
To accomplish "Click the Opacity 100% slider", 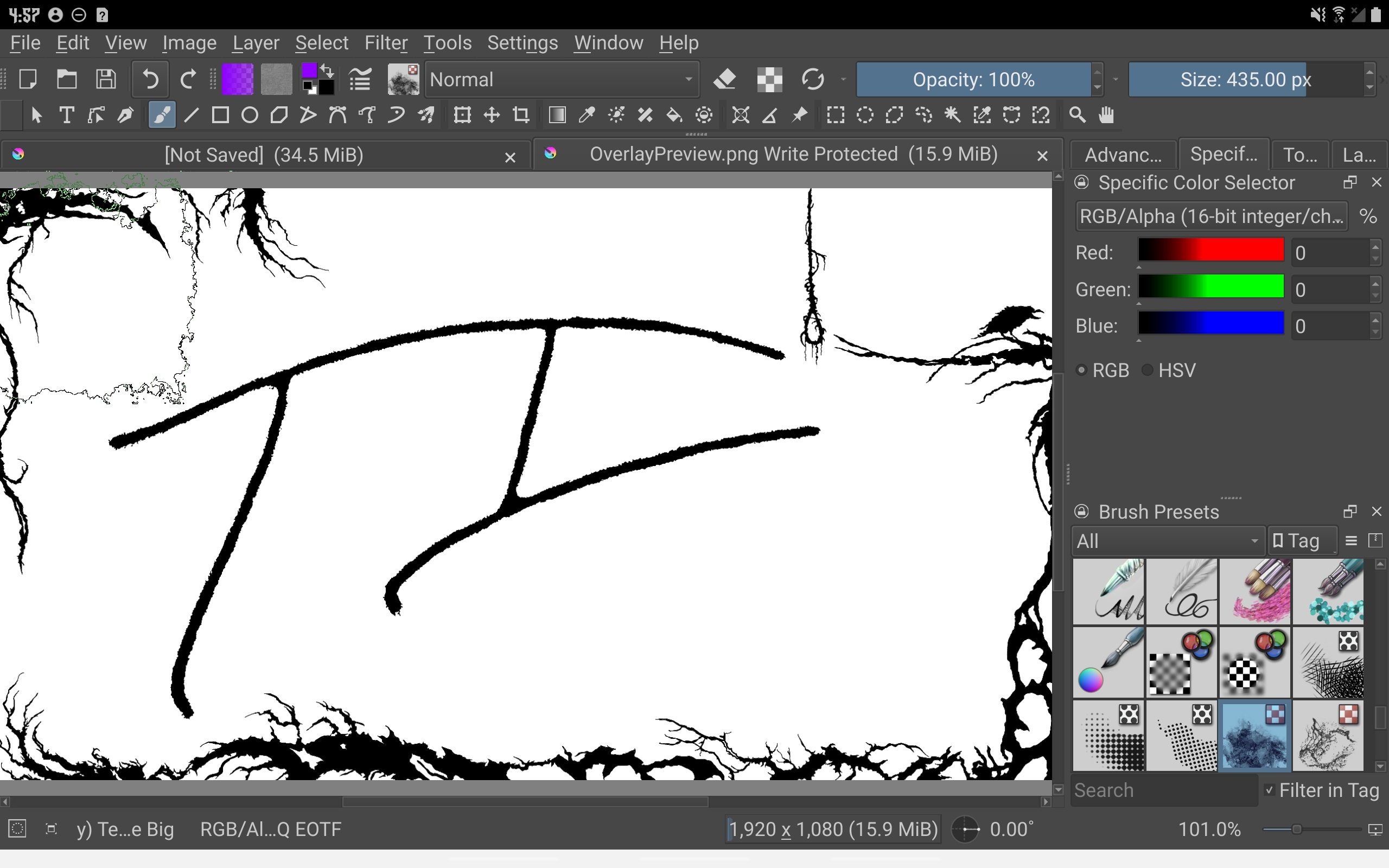I will point(973,79).
